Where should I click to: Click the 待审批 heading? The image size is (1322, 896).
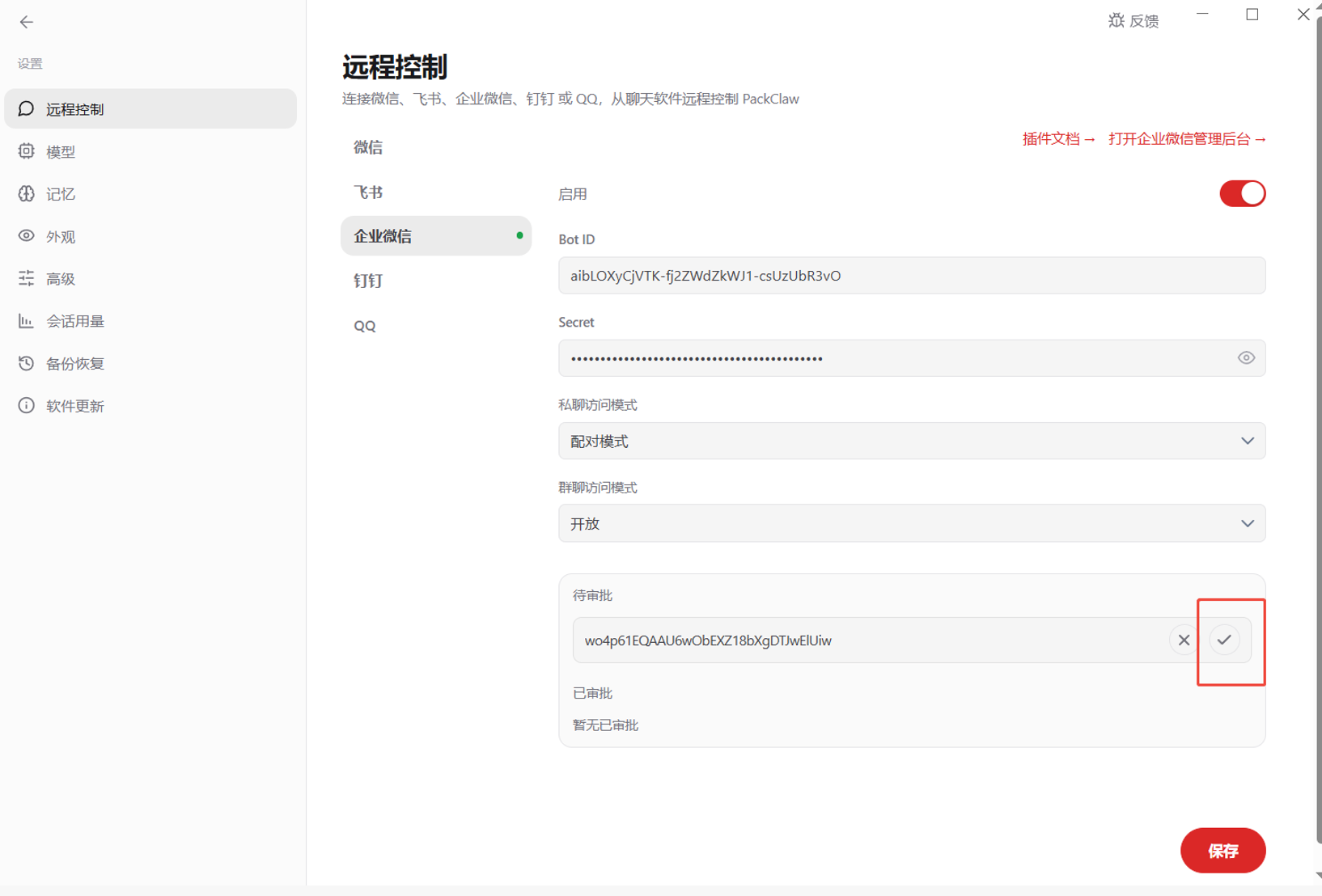coord(592,595)
